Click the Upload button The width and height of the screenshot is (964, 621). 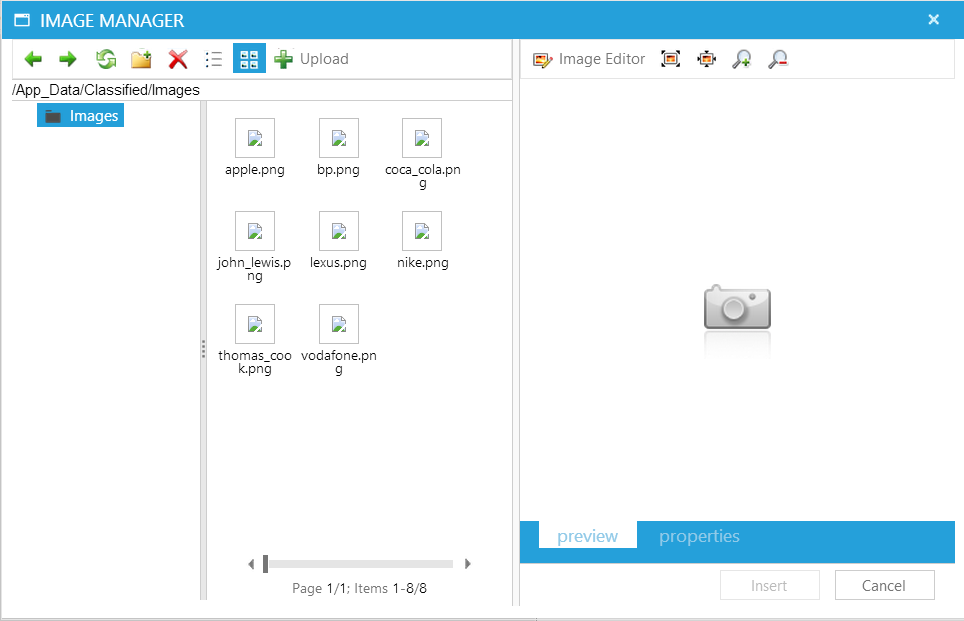311,59
